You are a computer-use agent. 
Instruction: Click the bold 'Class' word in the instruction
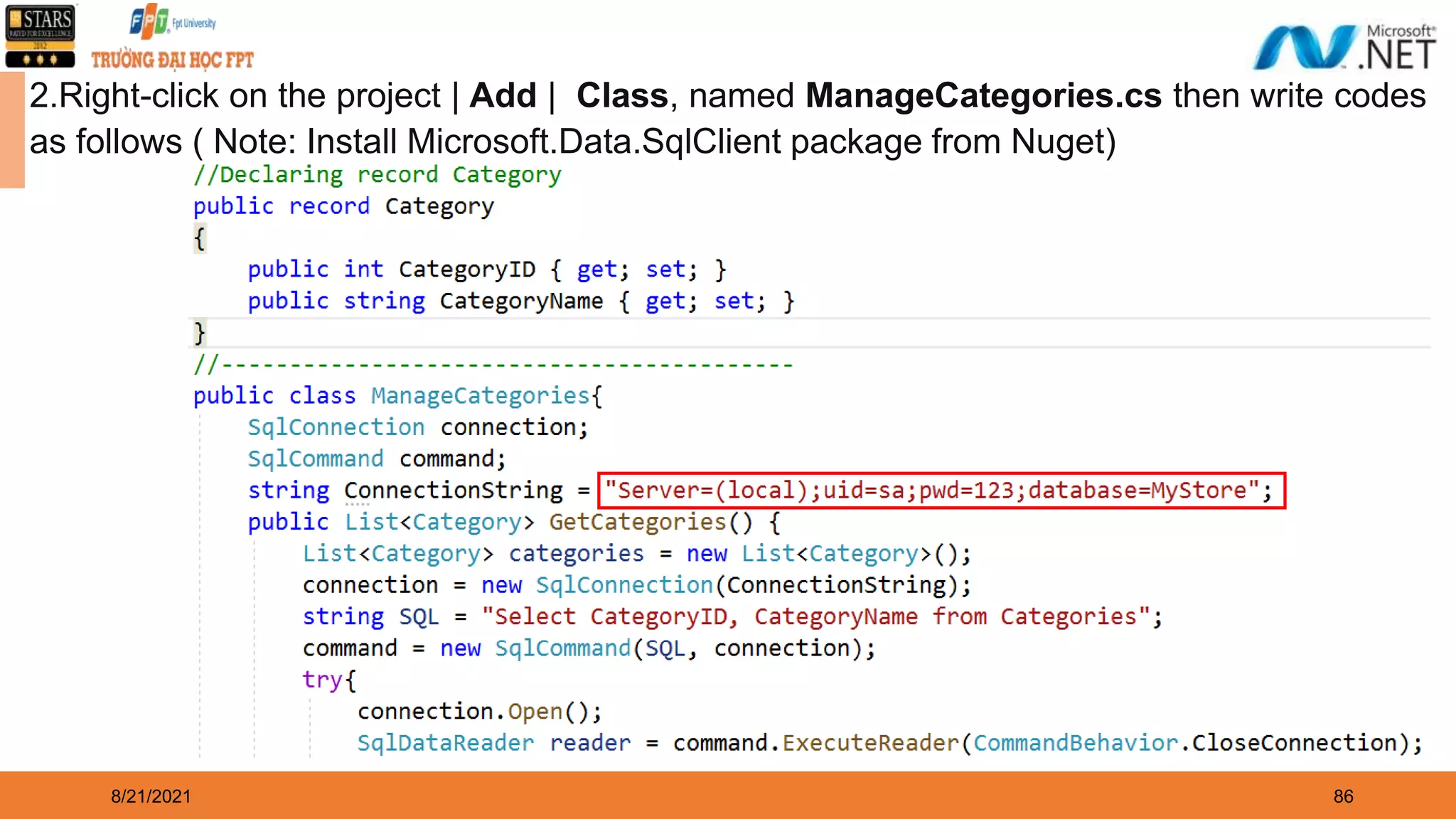[x=623, y=95]
